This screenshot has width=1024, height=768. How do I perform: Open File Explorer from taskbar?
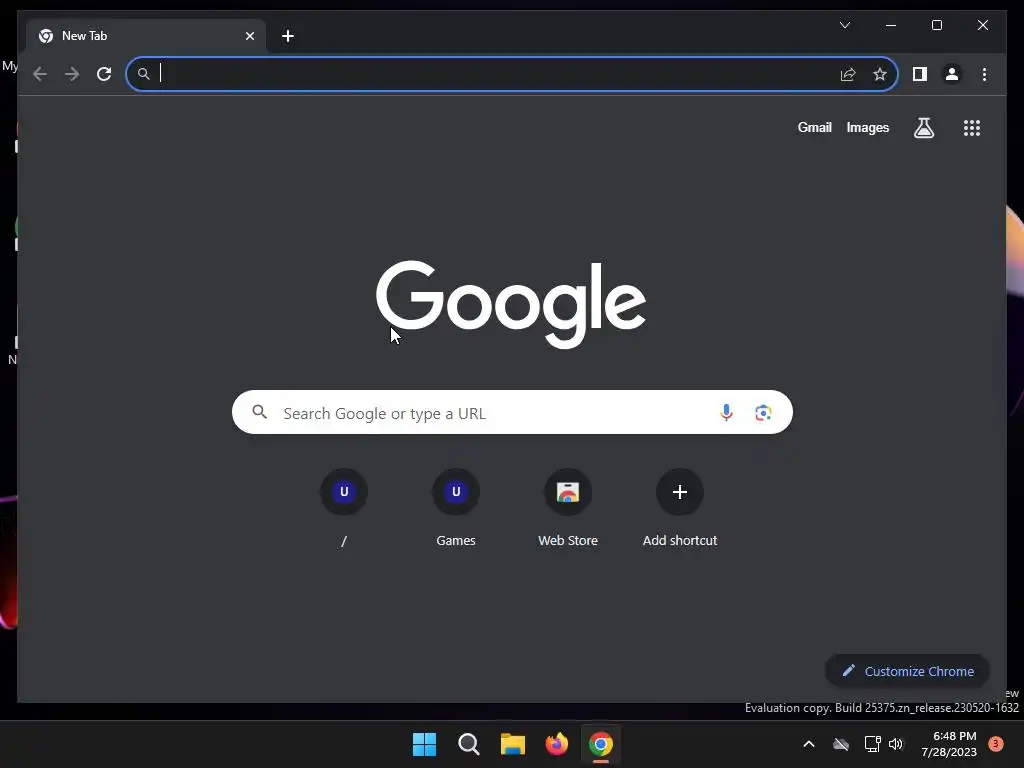coord(513,744)
